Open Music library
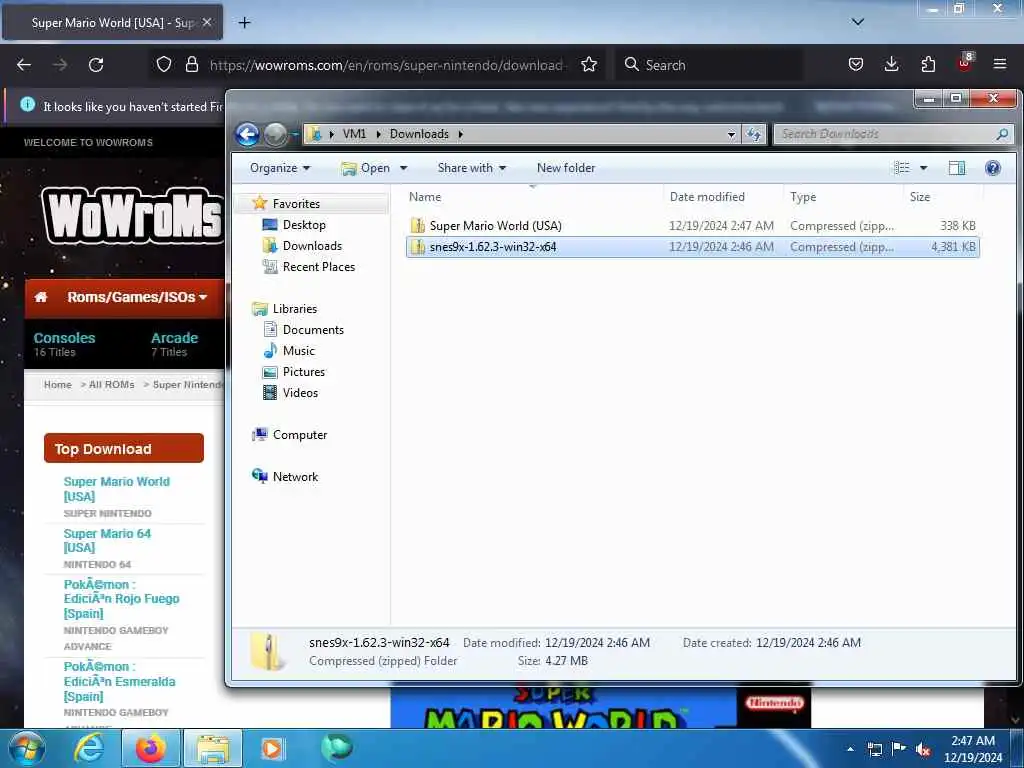This screenshot has width=1024, height=768. point(298,351)
